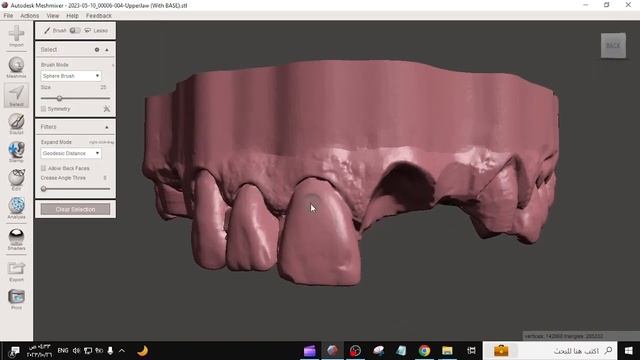Open File Explorer from the taskbar

click(447, 351)
